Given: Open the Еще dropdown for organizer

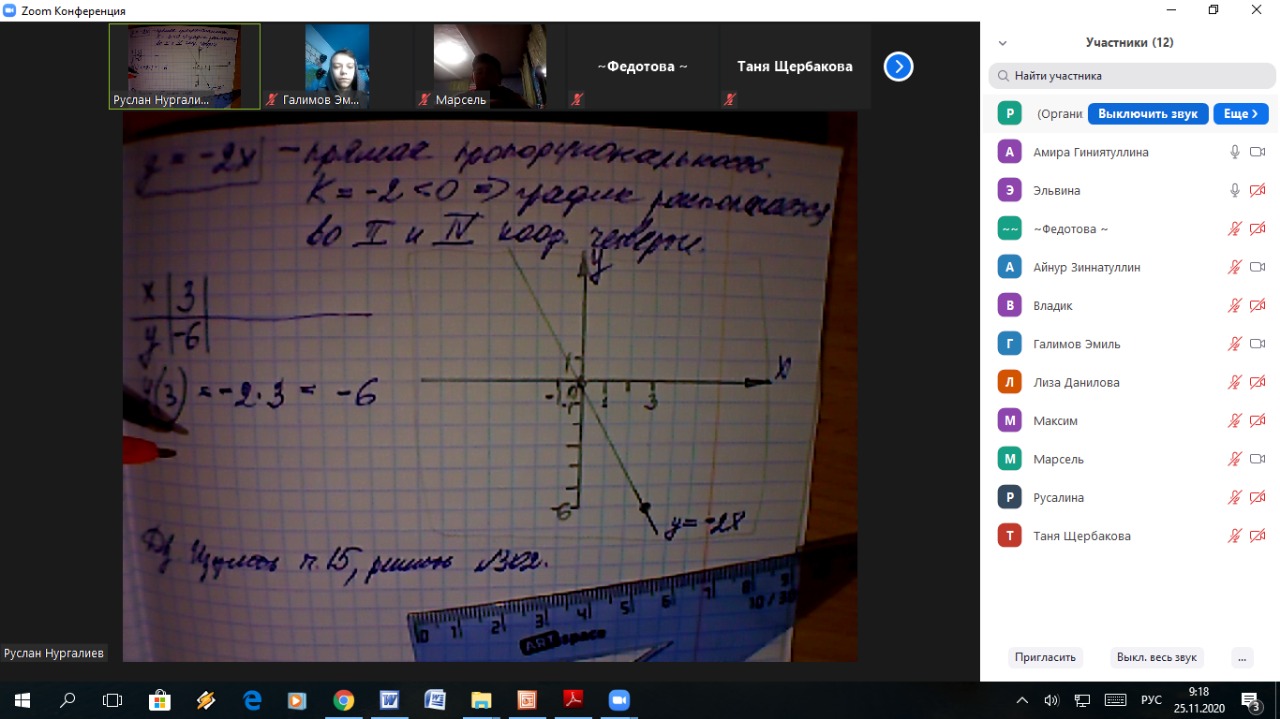Looking at the screenshot, I should [1241, 114].
